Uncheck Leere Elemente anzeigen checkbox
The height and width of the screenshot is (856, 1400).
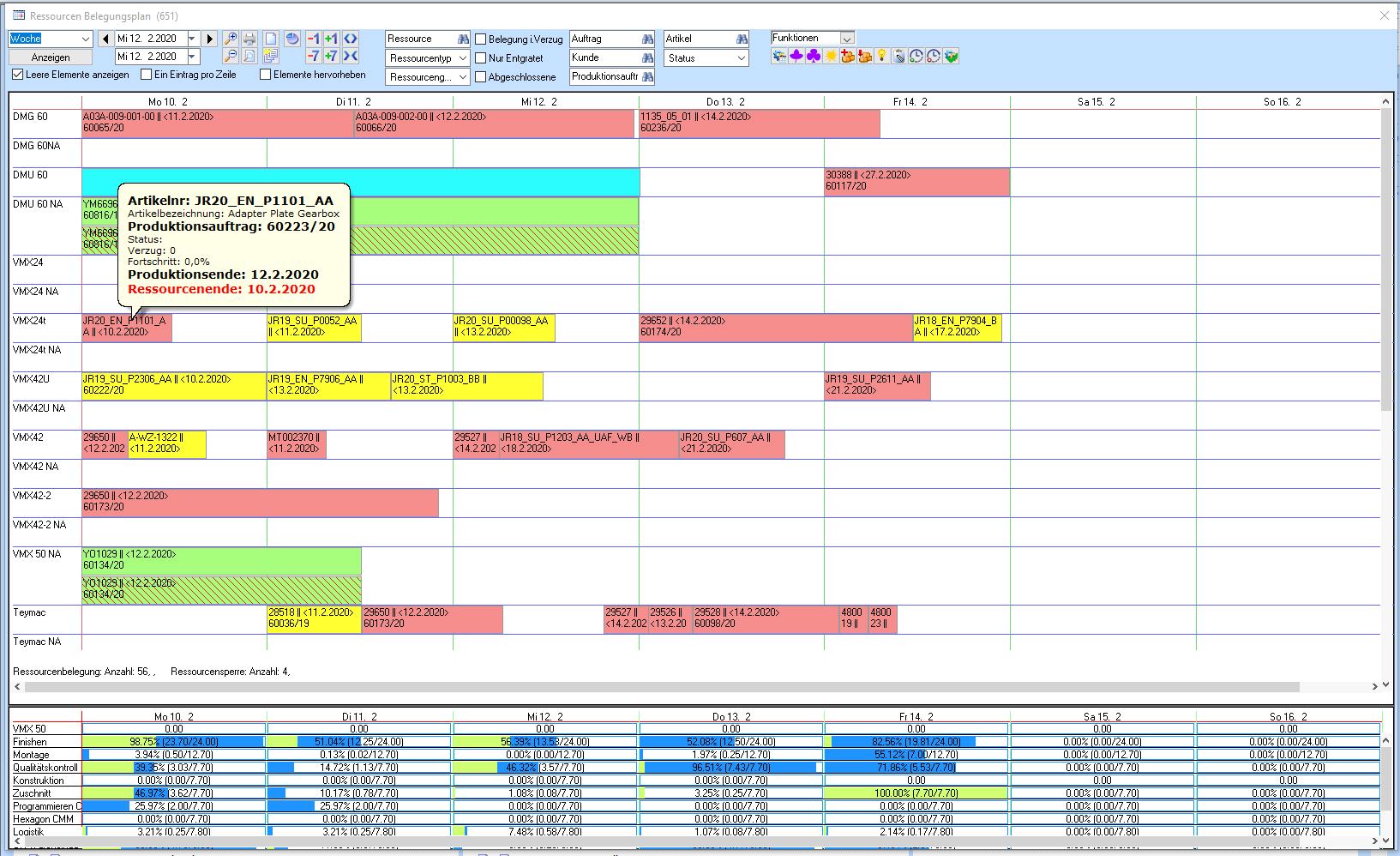[18, 75]
